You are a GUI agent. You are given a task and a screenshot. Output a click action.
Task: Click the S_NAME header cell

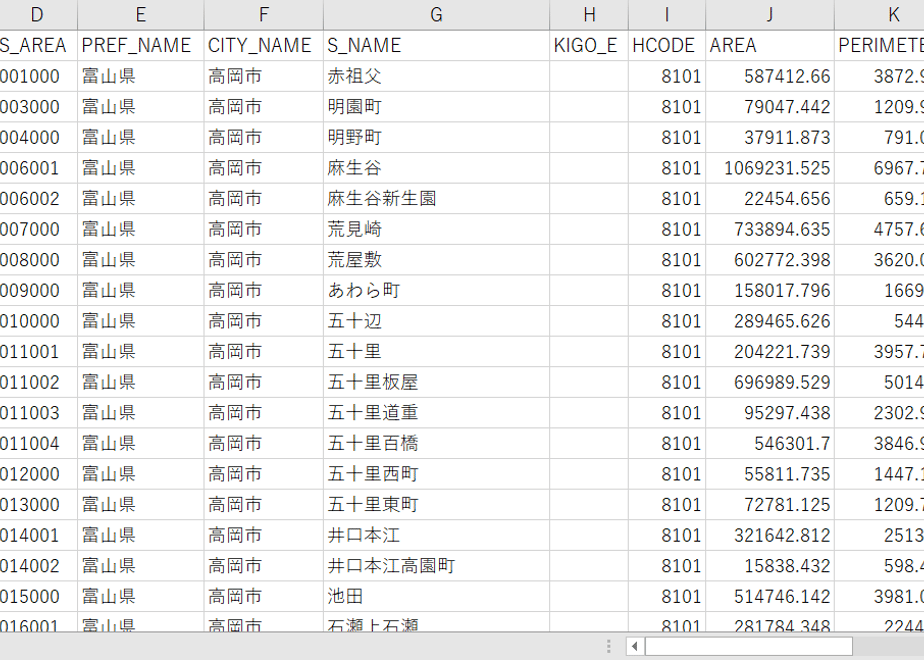click(x=436, y=45)
